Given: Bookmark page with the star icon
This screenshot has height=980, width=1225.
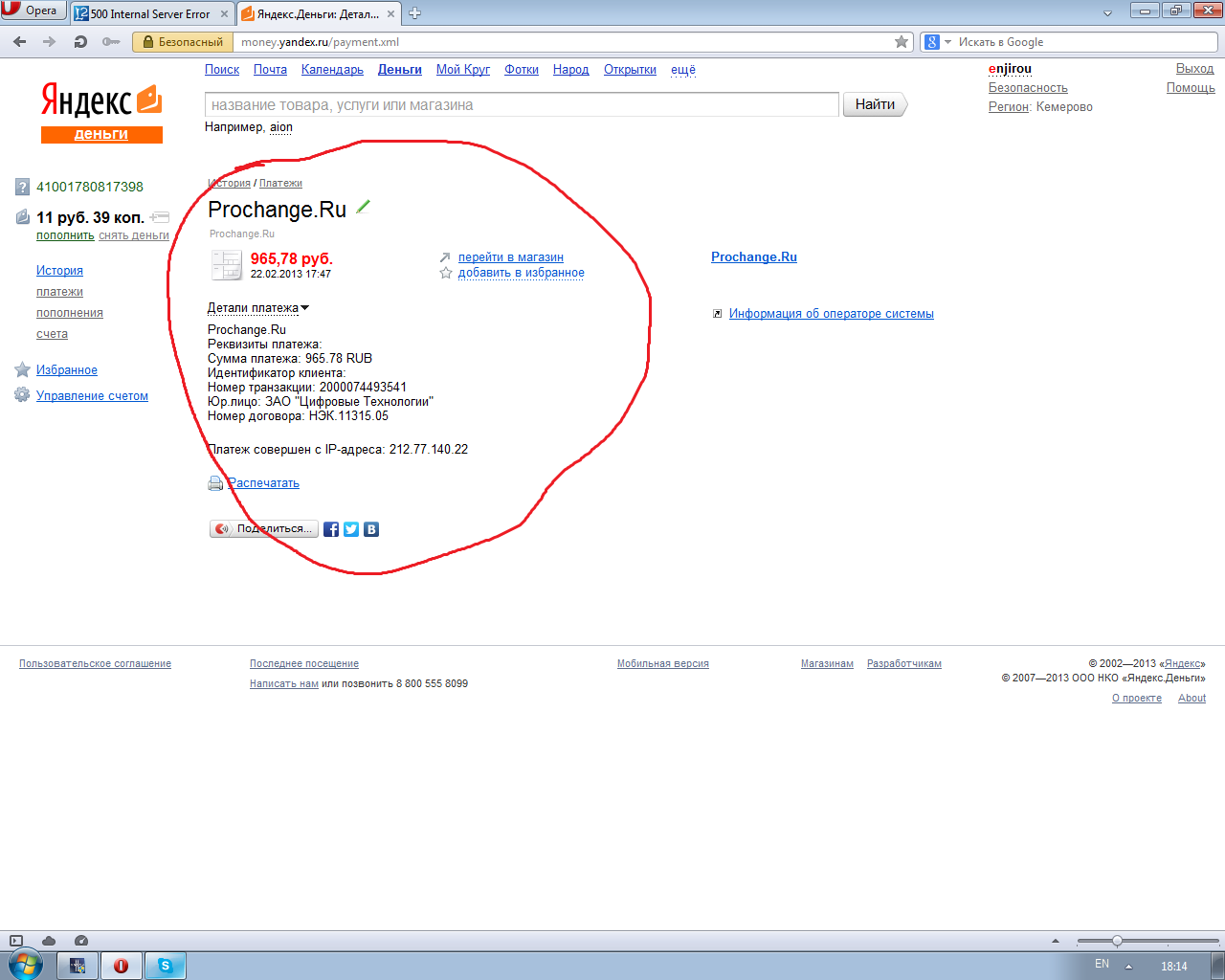Looking at the screenshot, I should pos(902,42).
